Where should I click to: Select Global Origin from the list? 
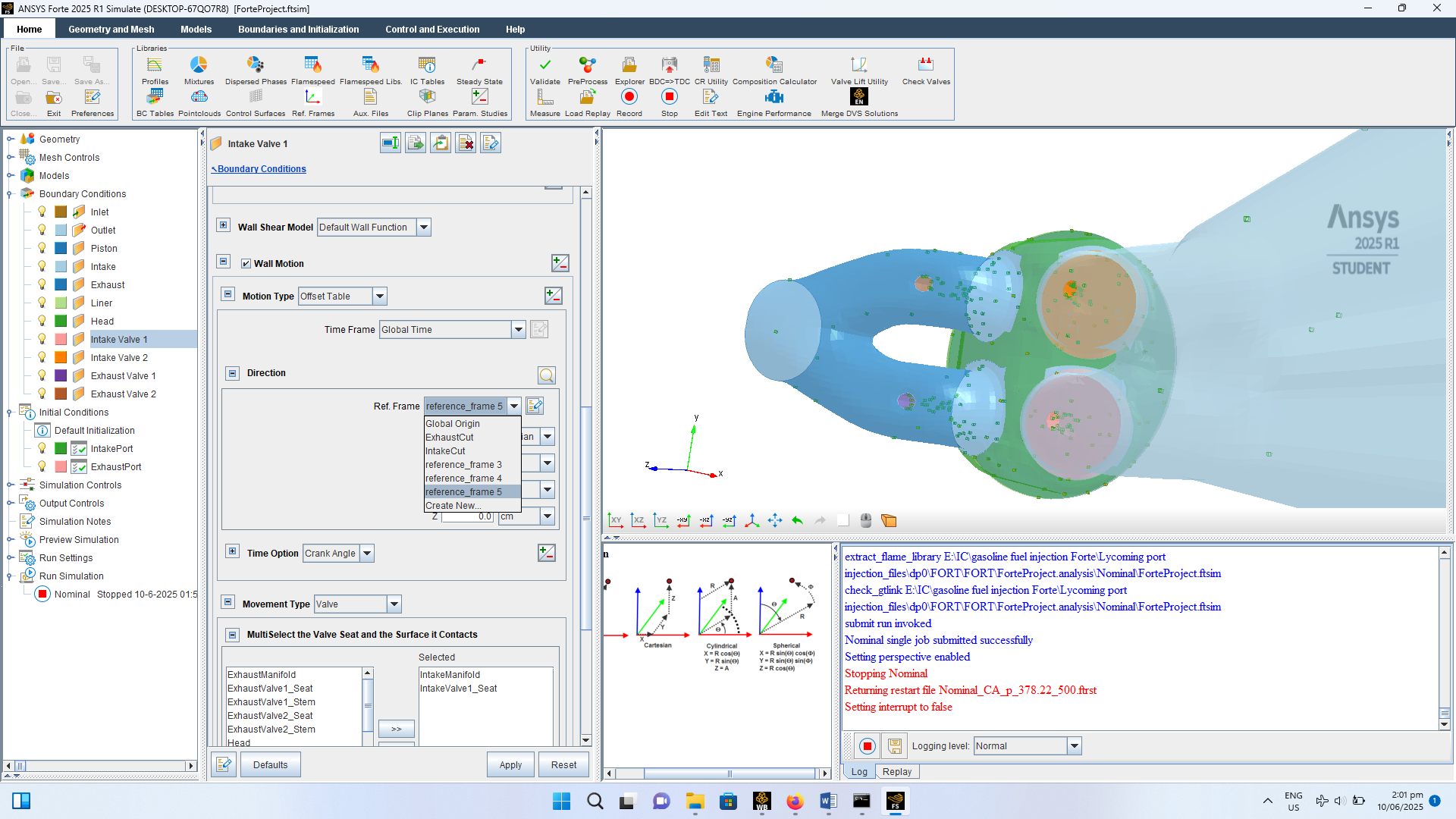click(x=472, y=424)
